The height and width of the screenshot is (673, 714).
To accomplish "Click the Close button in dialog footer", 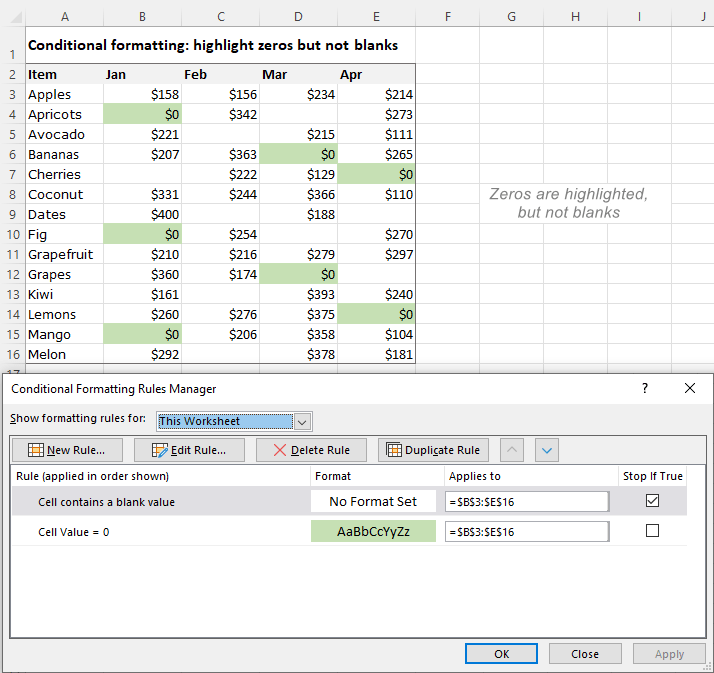I will click(585, 654).
